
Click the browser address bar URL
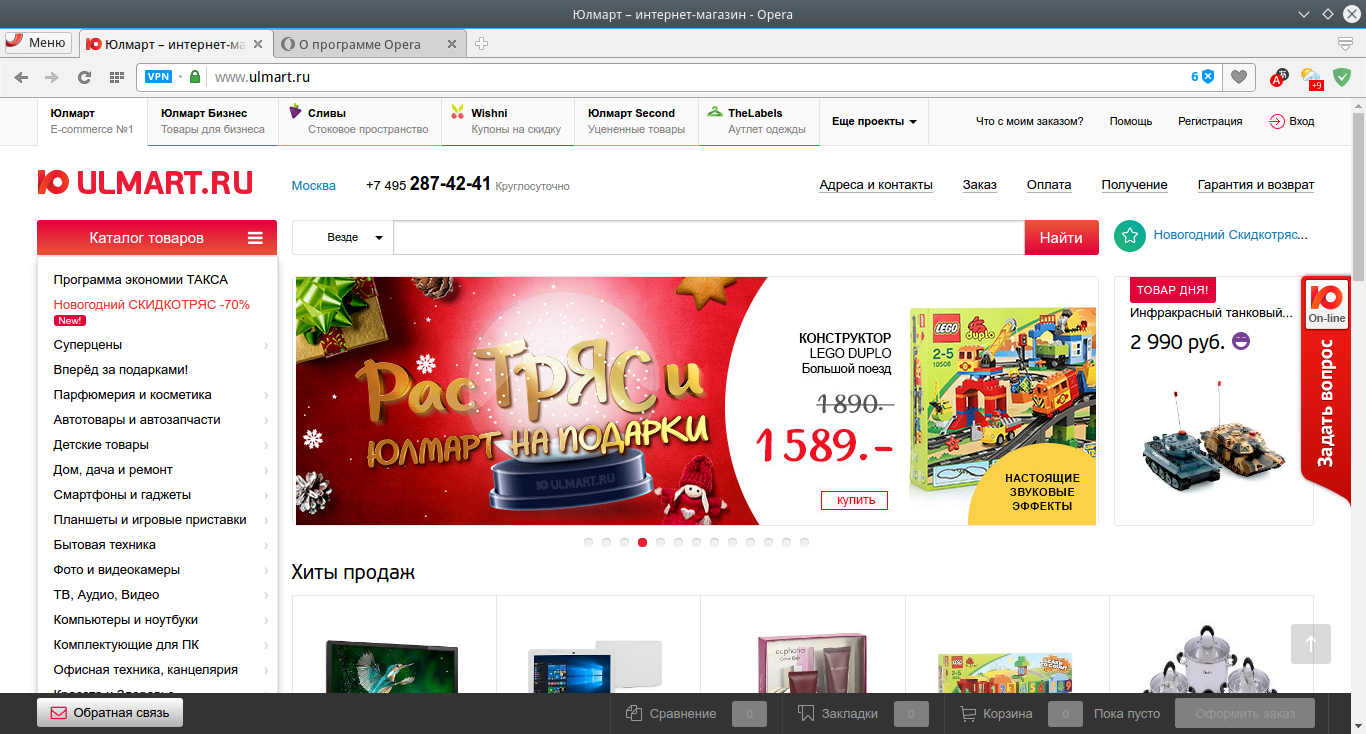263,77
